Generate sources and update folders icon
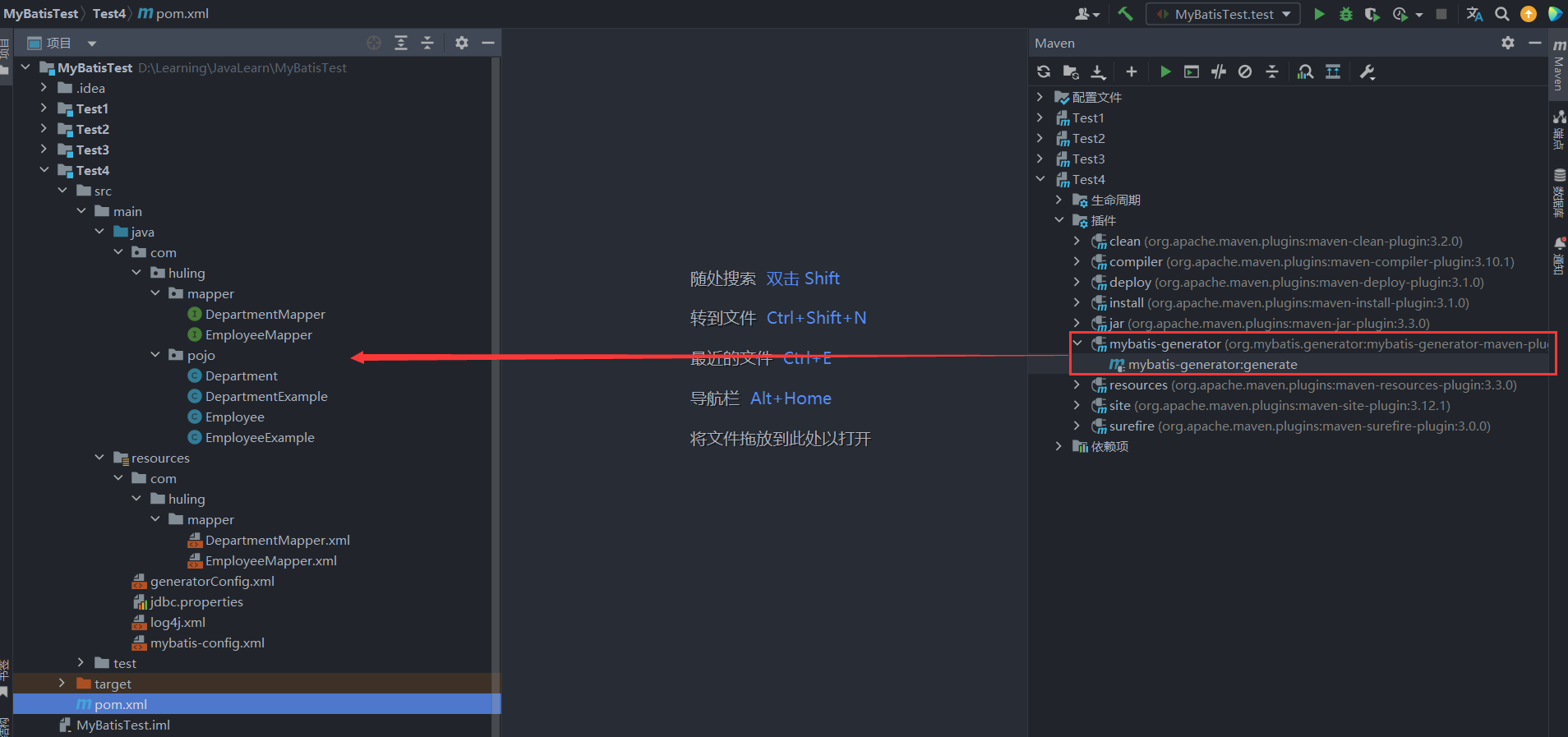The image size is (1568, 737). point(1071,71)
